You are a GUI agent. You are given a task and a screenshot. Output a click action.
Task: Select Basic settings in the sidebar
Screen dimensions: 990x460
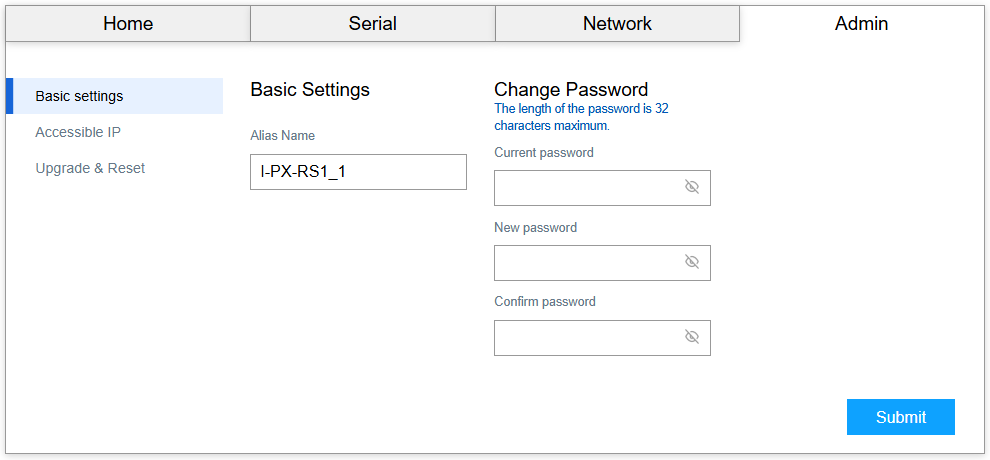tap(80, 96)
